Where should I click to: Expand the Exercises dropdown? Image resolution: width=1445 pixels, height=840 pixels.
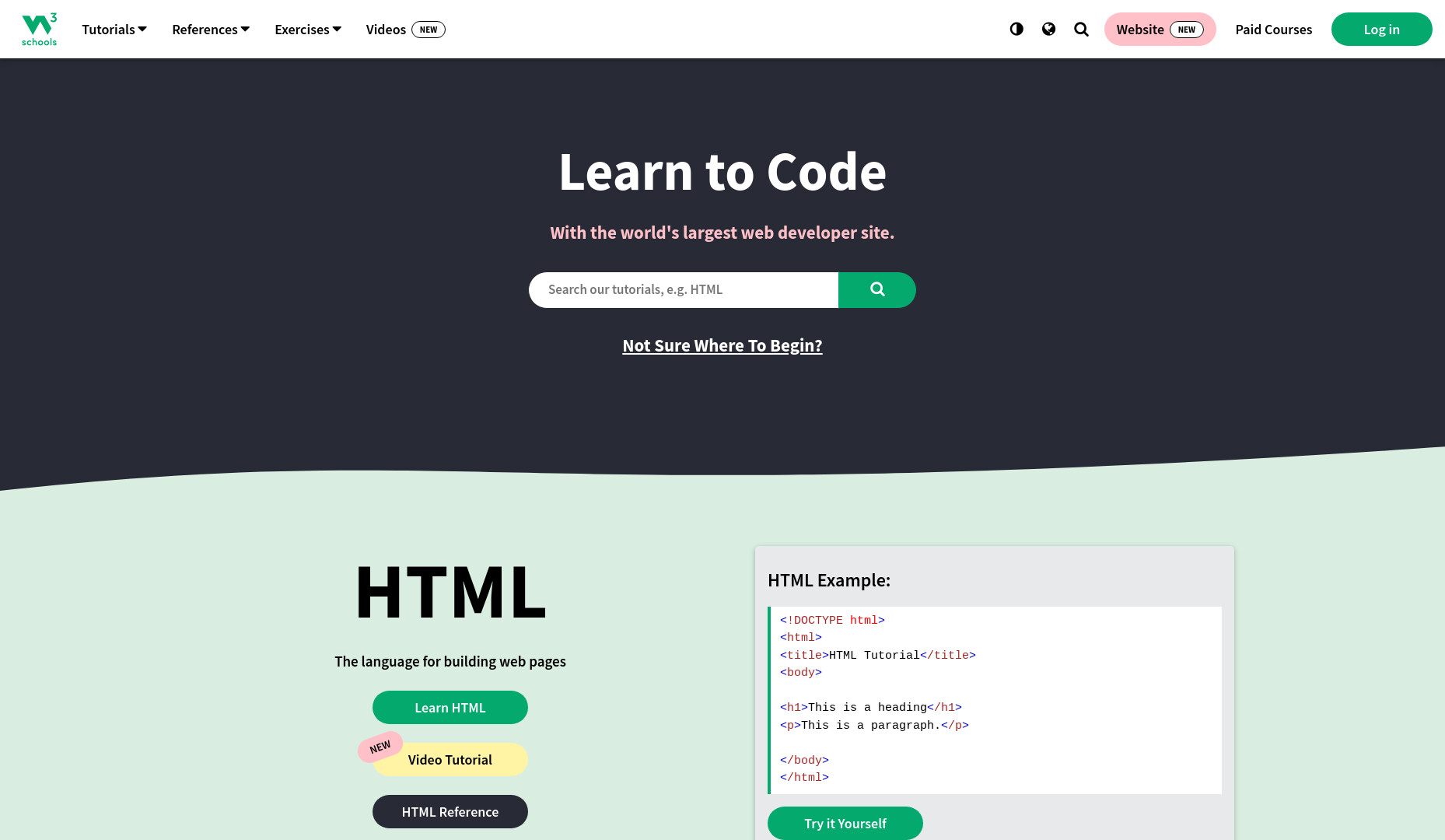point(308,30)
